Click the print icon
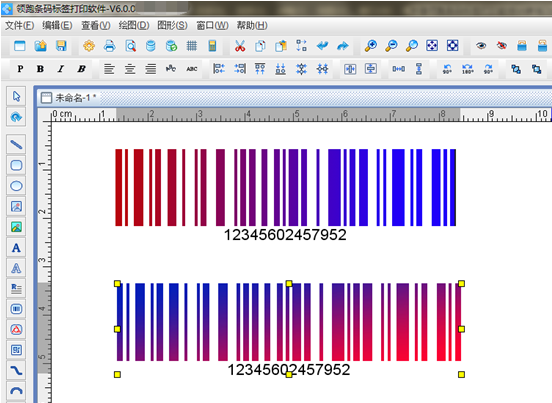The height and width of the screenshot is (403, 552). click(109, 46)
